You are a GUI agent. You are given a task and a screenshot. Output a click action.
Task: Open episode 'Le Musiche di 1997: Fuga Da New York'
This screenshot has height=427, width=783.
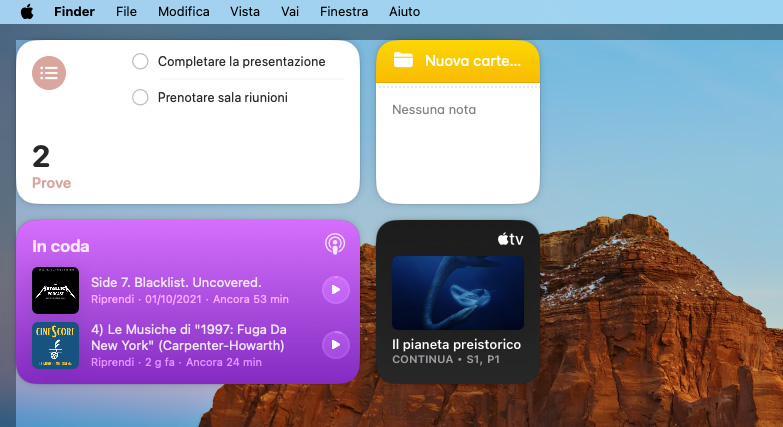[189, 338]
